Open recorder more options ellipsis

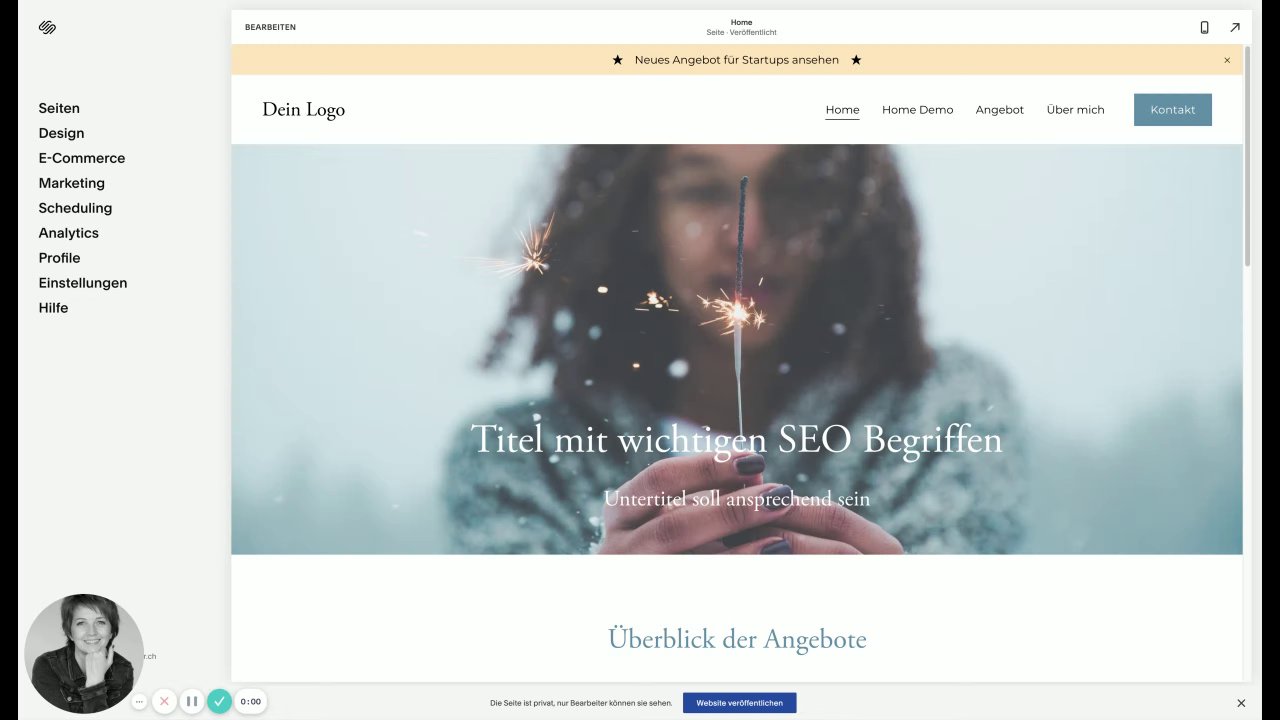tap(139, 702)
